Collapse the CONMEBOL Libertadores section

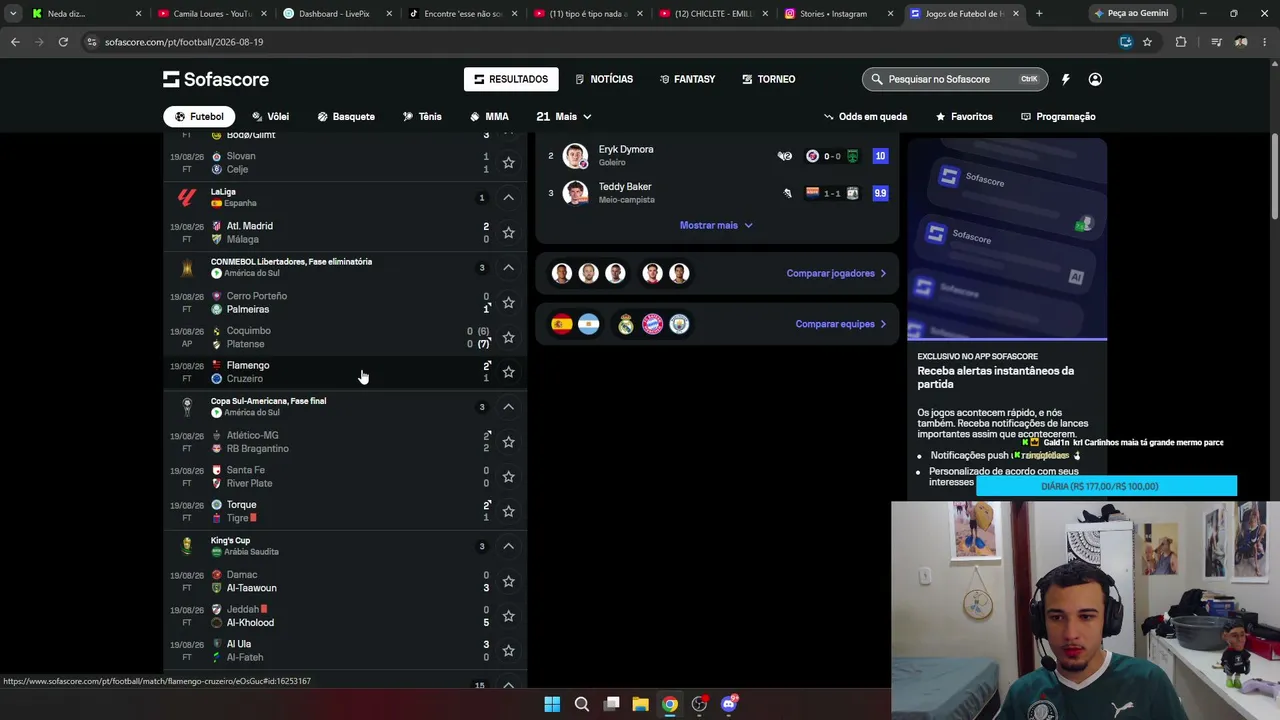click(x=508, y=267)
